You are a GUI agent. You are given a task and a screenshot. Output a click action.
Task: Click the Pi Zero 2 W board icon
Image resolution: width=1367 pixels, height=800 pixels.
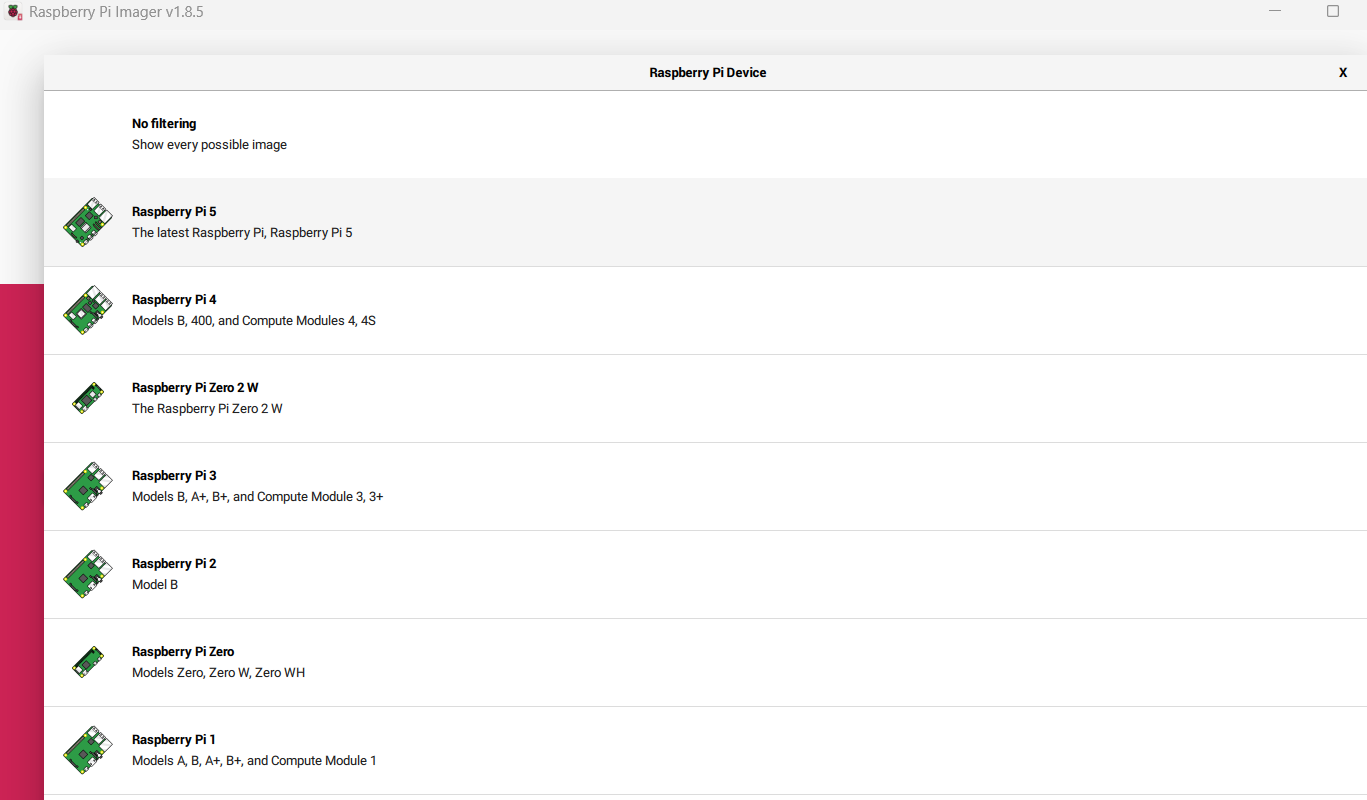coord(88,398)
